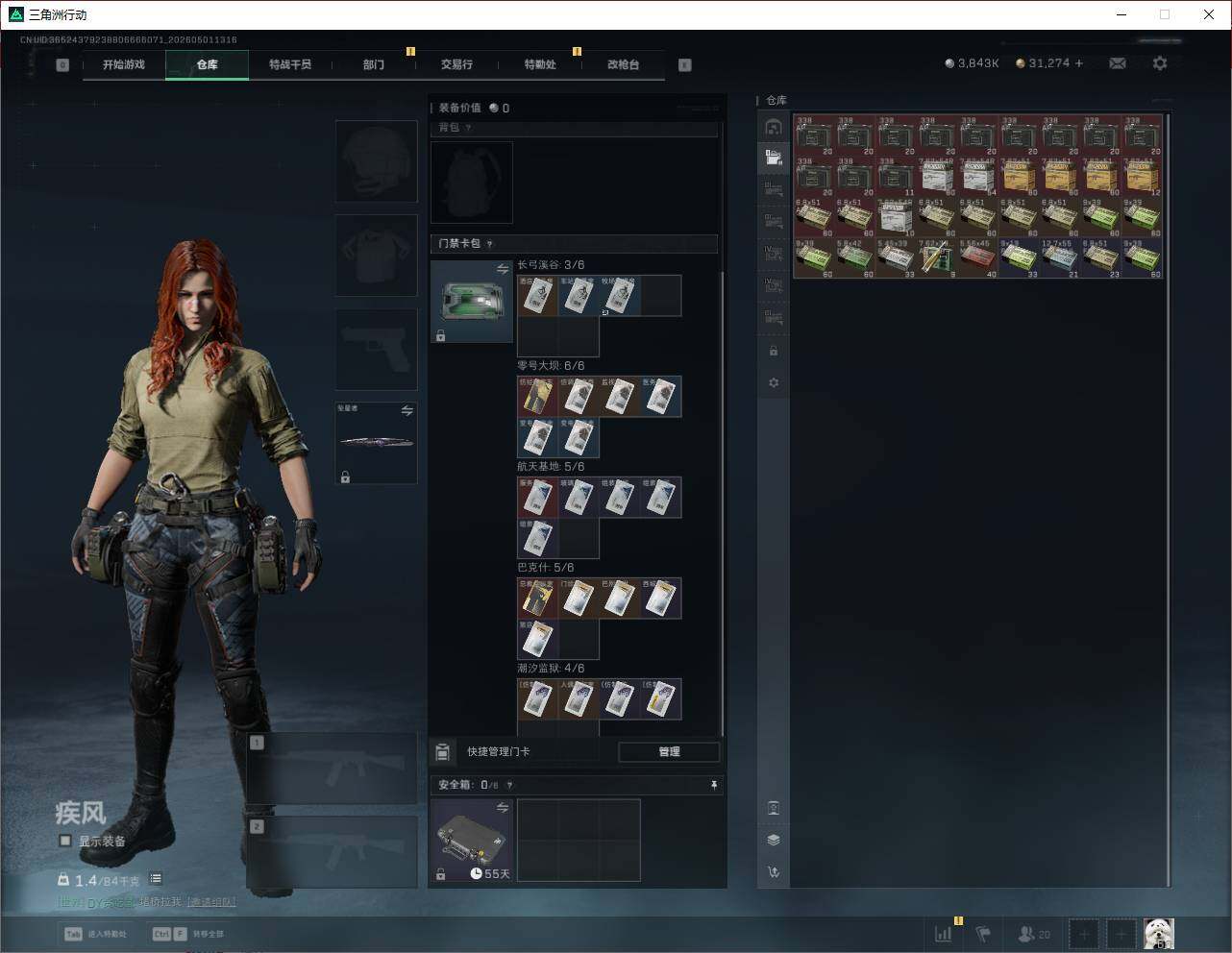
Task: Select the highlighted ammo storage sidebar tab
Action: coord(774,158)
